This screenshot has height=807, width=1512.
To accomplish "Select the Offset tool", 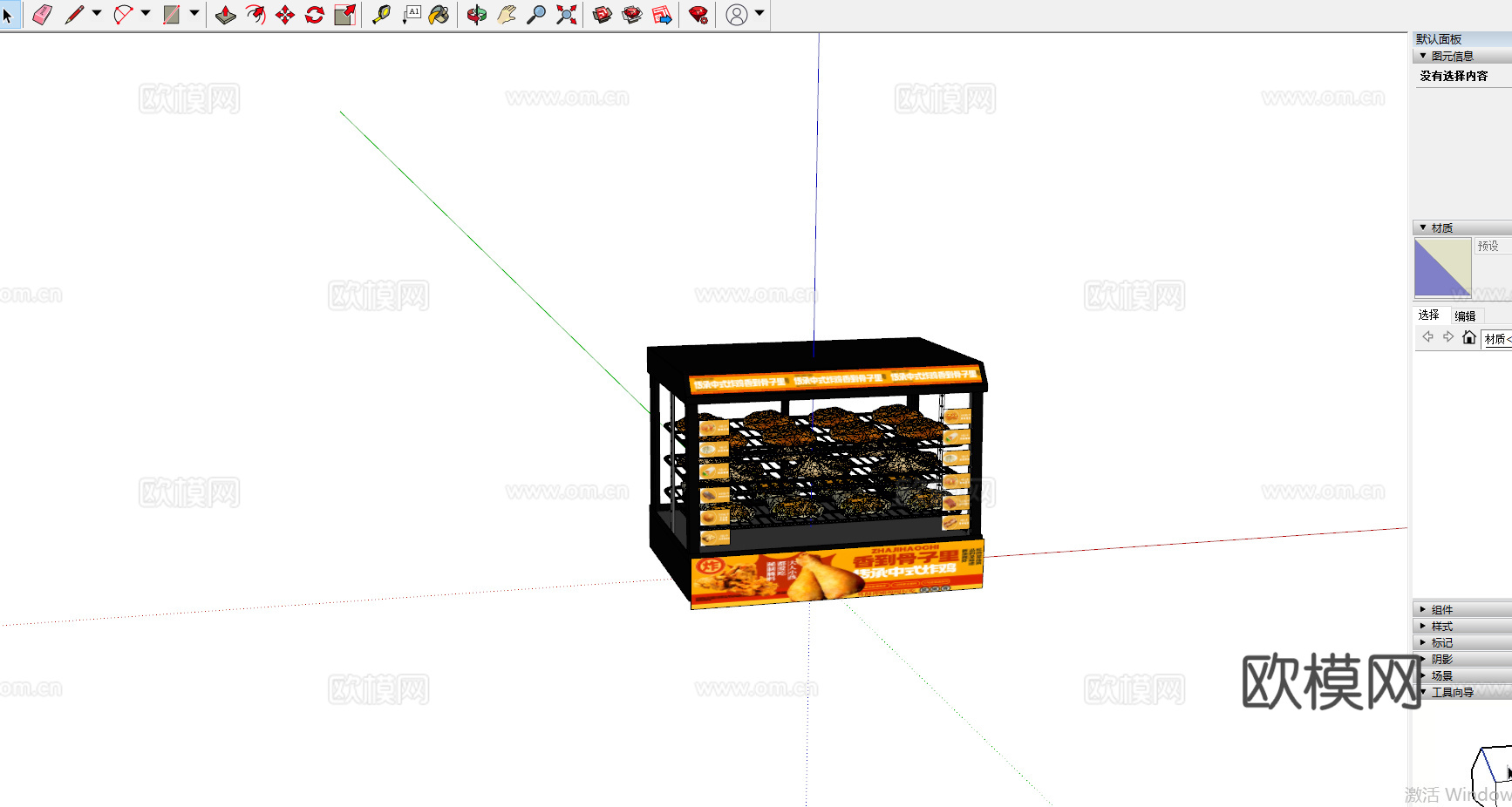I will click(255, 15).
